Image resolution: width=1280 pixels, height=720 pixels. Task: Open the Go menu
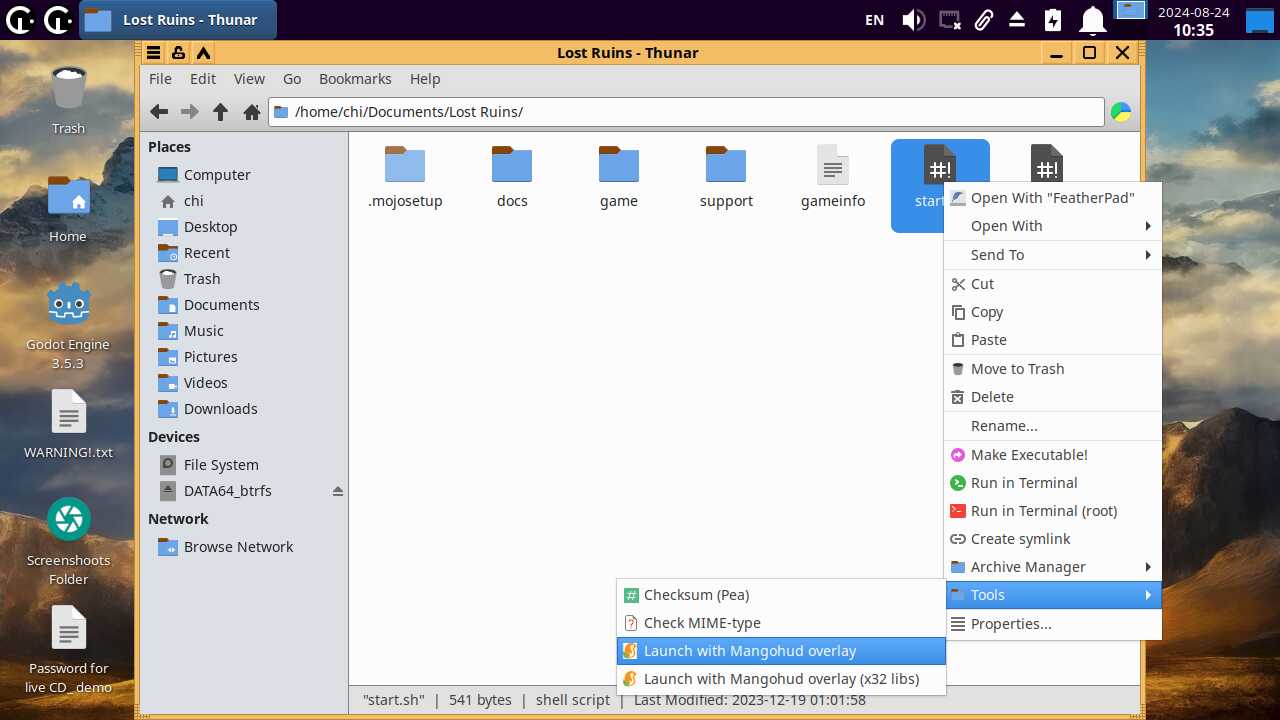pyautogui.click(x=292, y=79)
